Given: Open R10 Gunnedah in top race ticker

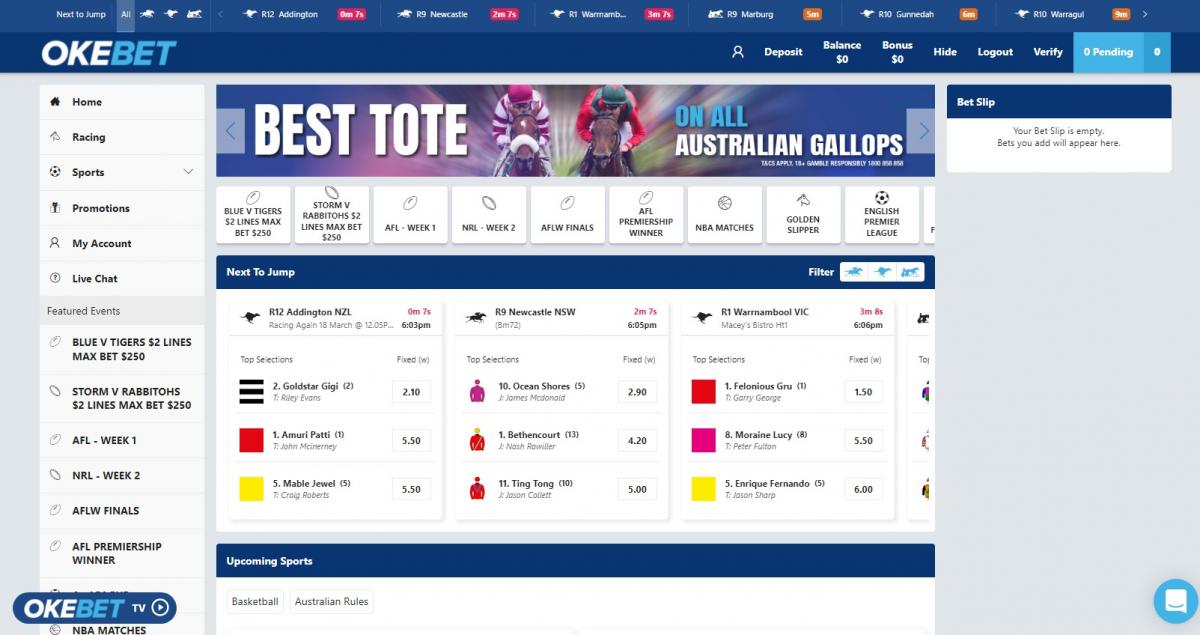Looking at the screenshot, I should point(920,15).
